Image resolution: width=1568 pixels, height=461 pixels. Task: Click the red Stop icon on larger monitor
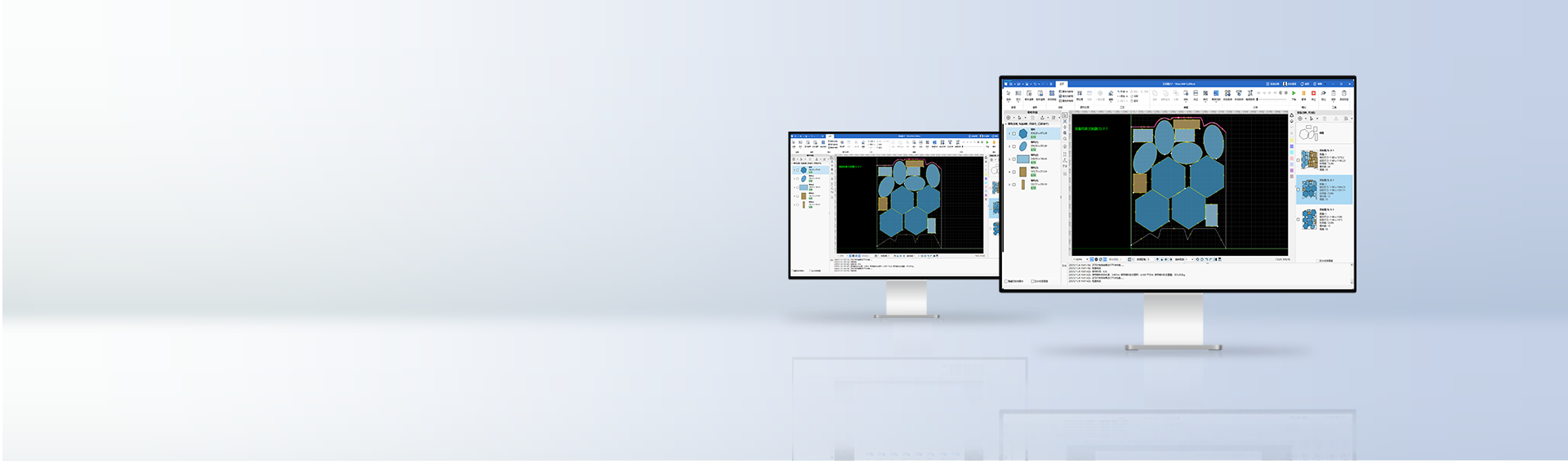click(x=1313, y=94)
